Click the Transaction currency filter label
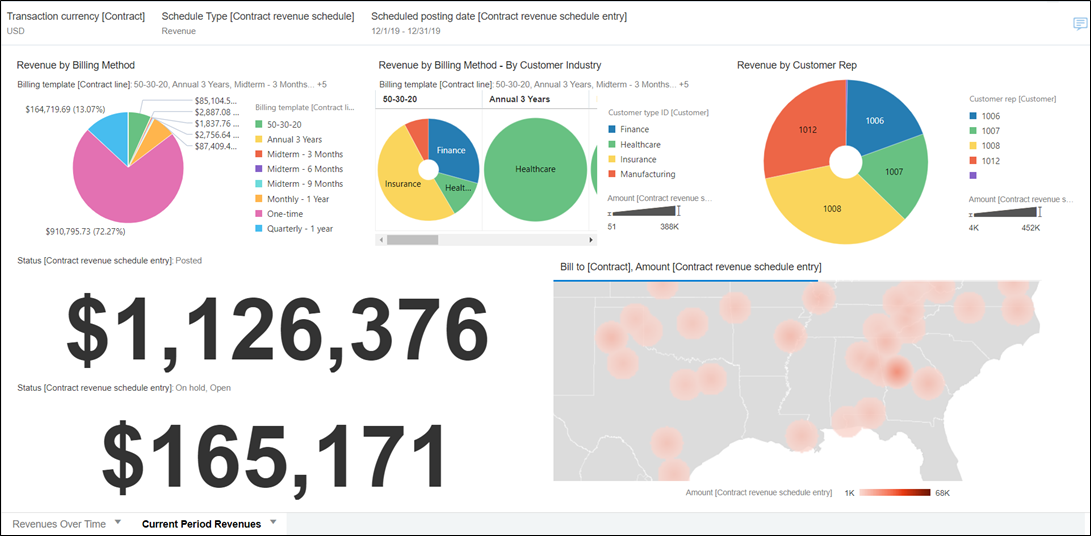Screen dimensions: 1091x536 pos(76,17)
